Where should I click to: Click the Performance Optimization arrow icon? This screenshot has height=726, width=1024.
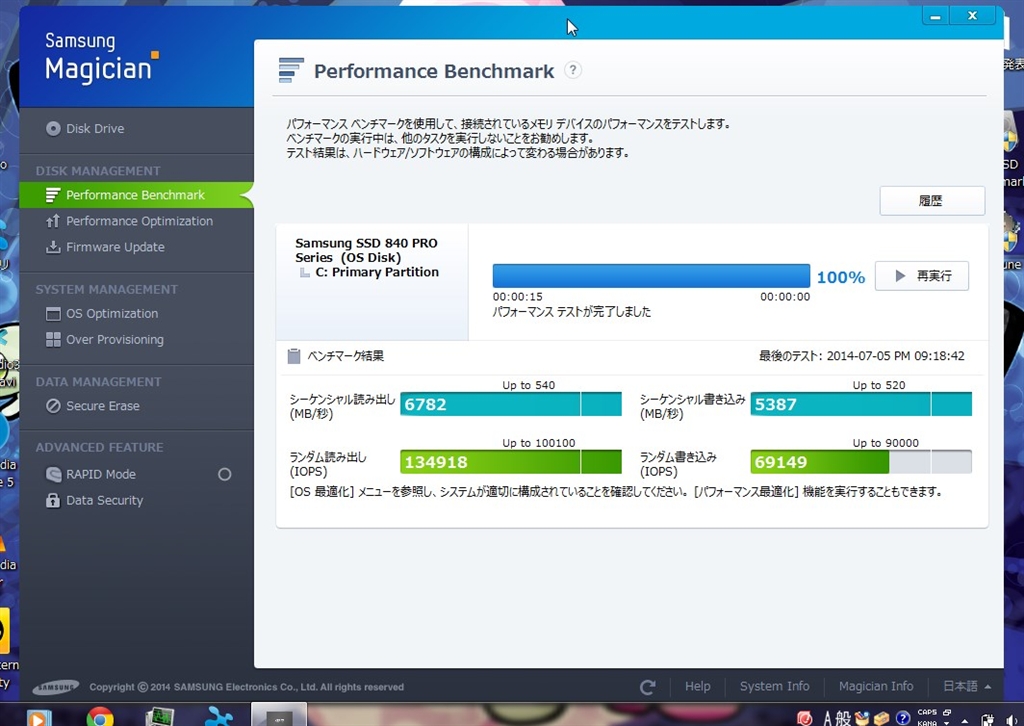53,221
